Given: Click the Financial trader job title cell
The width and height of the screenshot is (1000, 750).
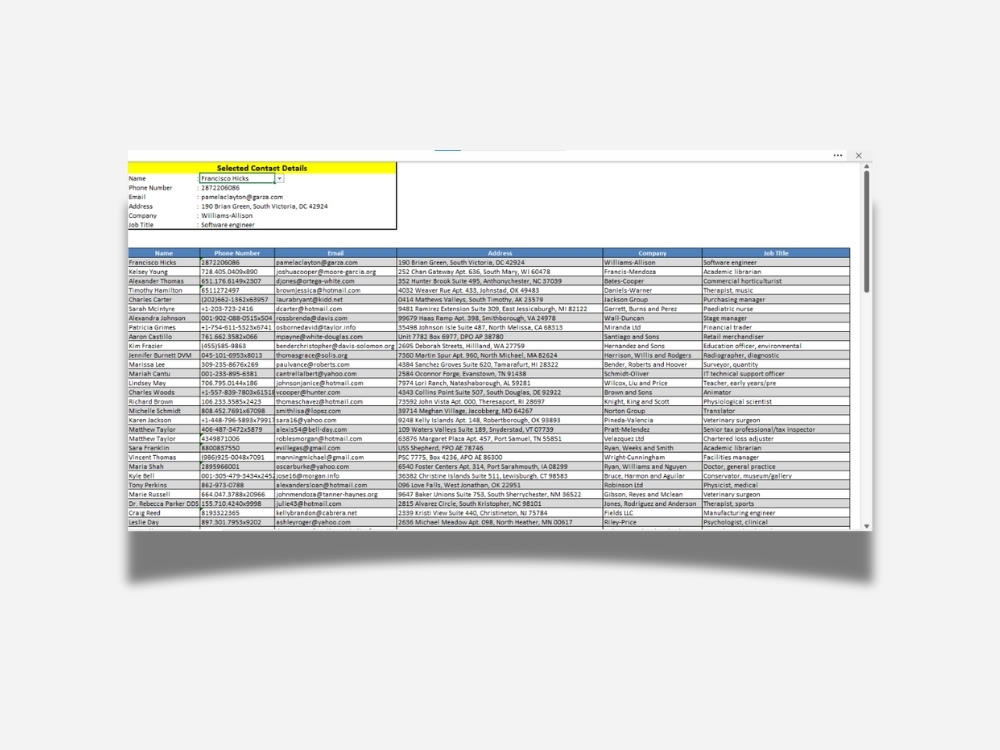Looking at the screenshot, I should coord(776,327).
